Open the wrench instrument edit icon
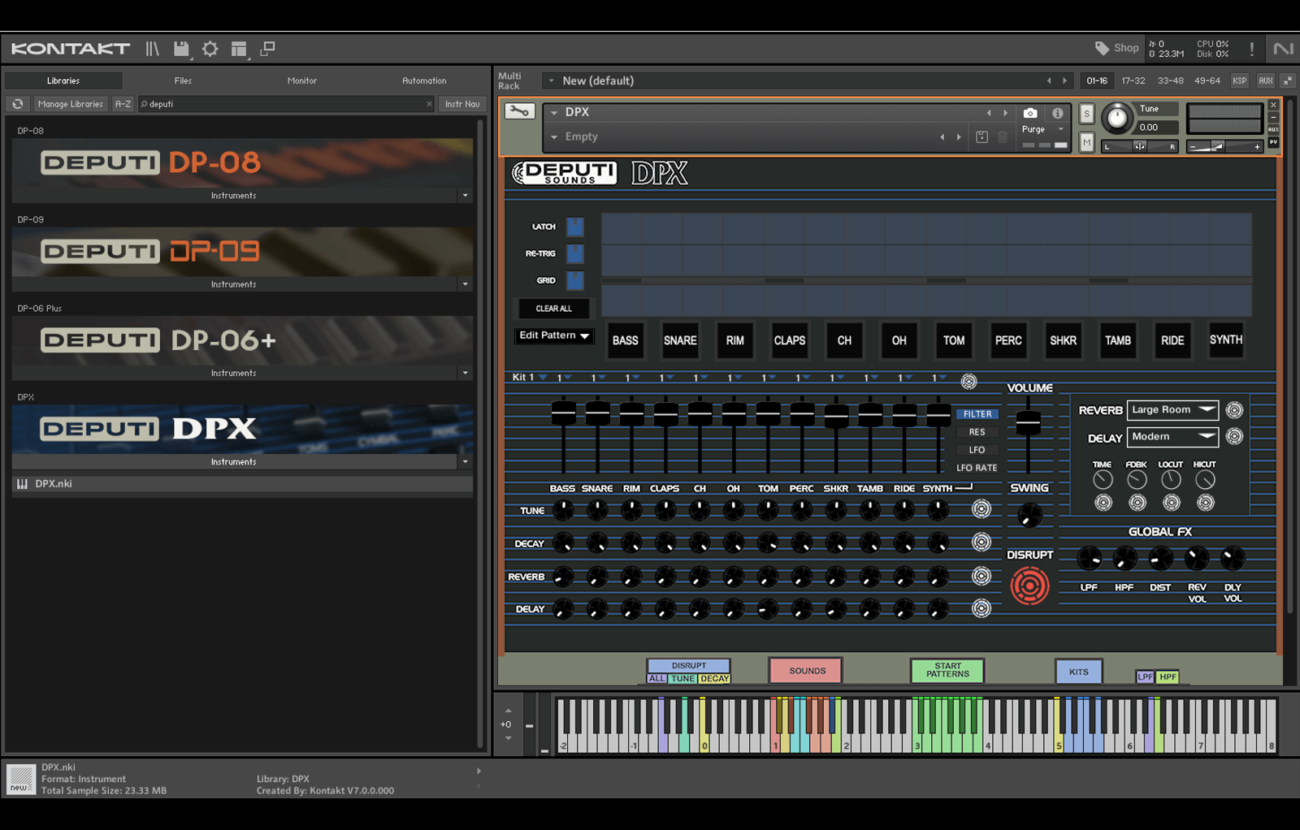Screen dimensions: 1300x830 click(x=518, y=112)
